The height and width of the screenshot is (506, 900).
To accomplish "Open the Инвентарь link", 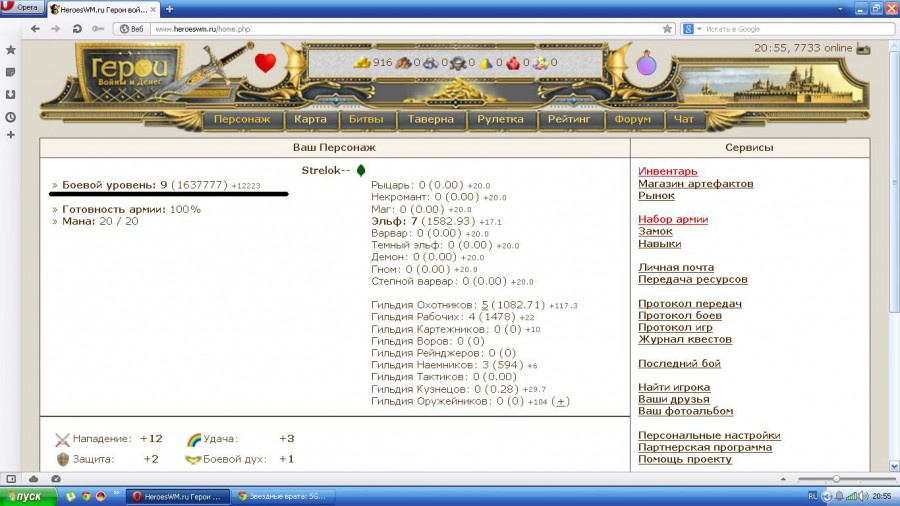I will 667,172.
